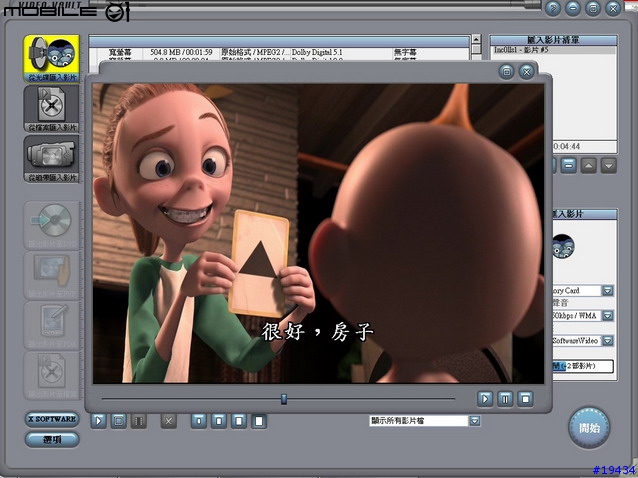638x478 pixels.
Task: Remove selected clip with minus button
Action: 568,166
